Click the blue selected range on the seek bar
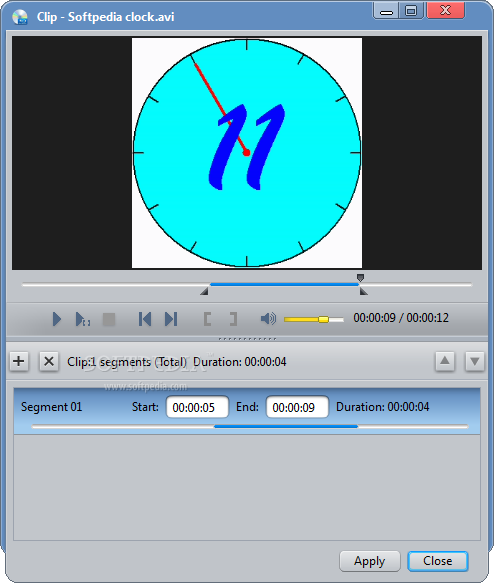 [x=284, y=284]
